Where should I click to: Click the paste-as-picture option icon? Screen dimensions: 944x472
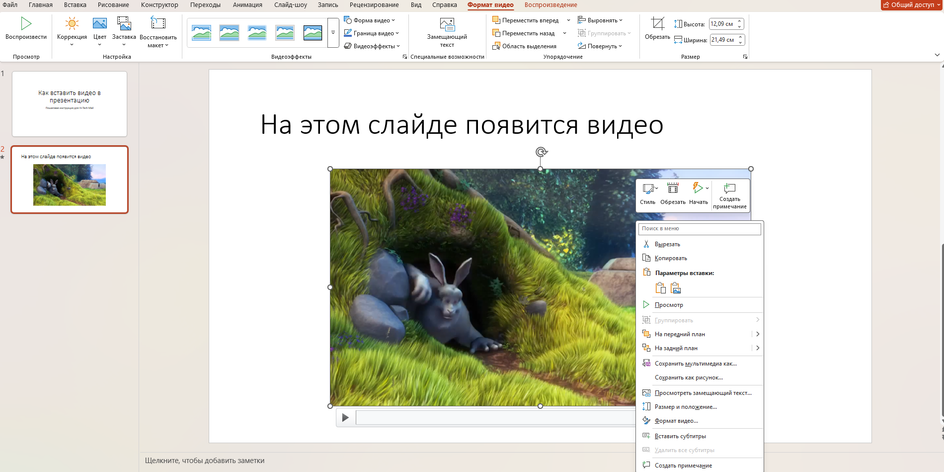(x=675, y=288)
